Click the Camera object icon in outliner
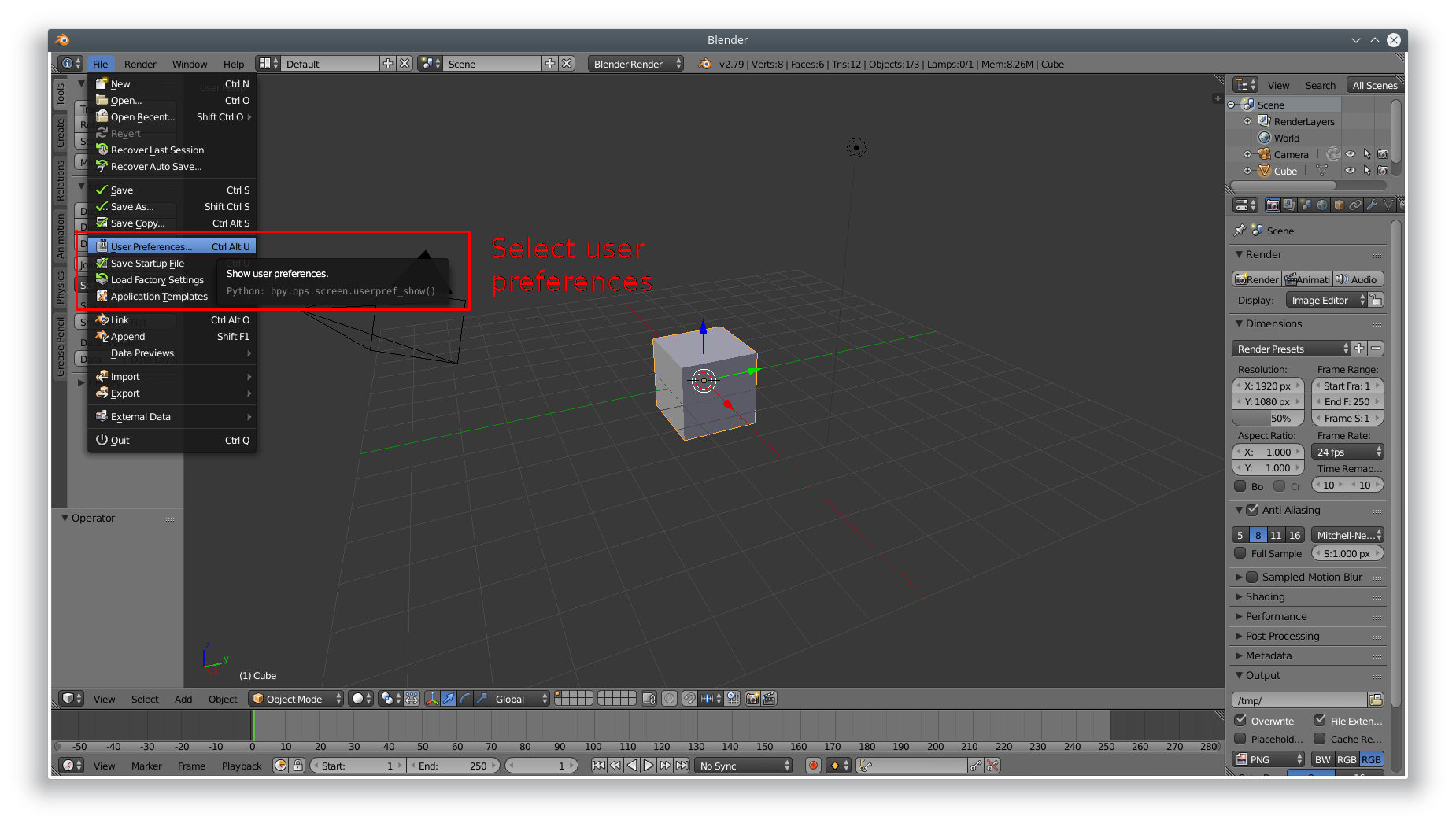1456x827 pixels. [1265, 154]
